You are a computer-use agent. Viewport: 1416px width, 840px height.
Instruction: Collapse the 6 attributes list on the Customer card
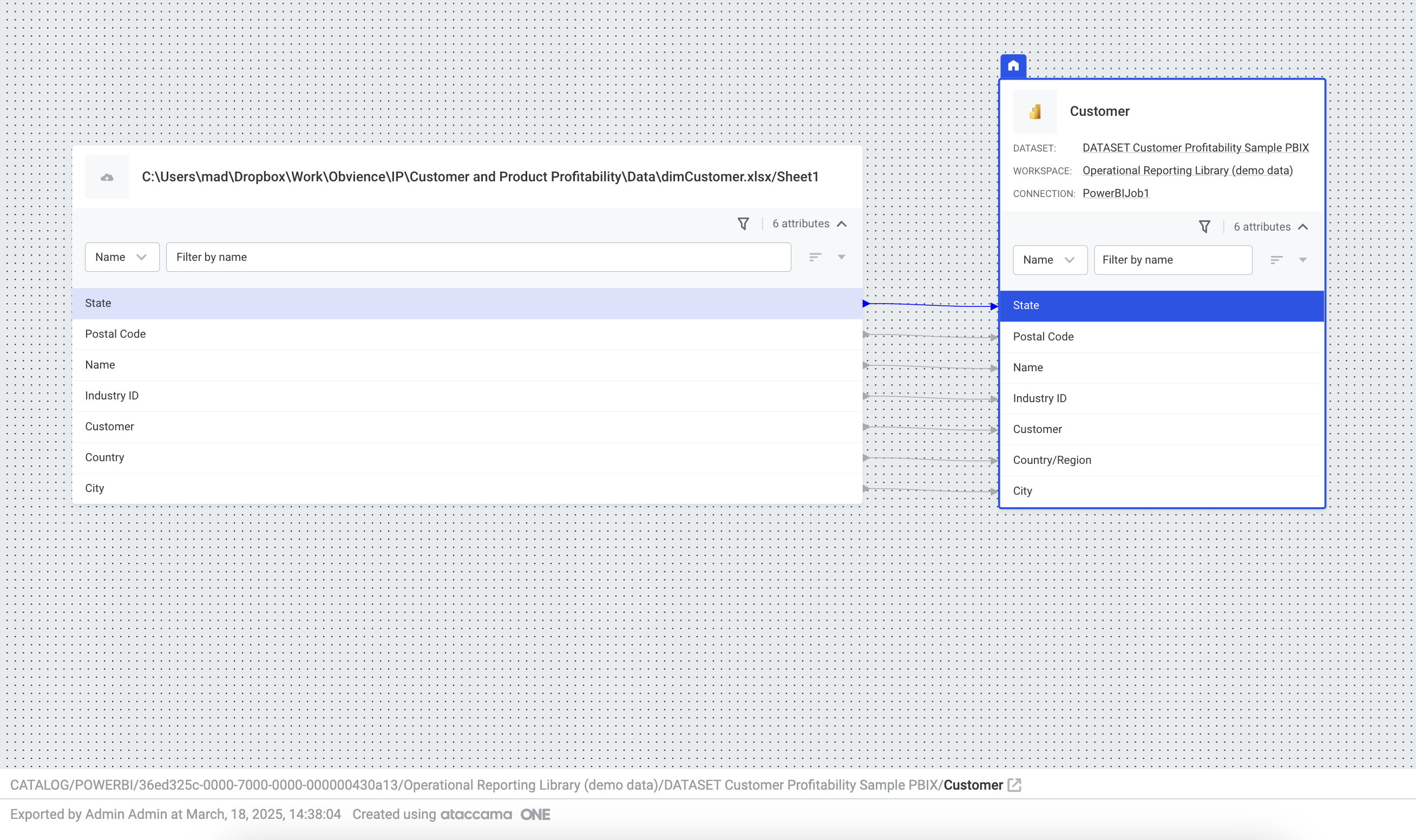1303,227
